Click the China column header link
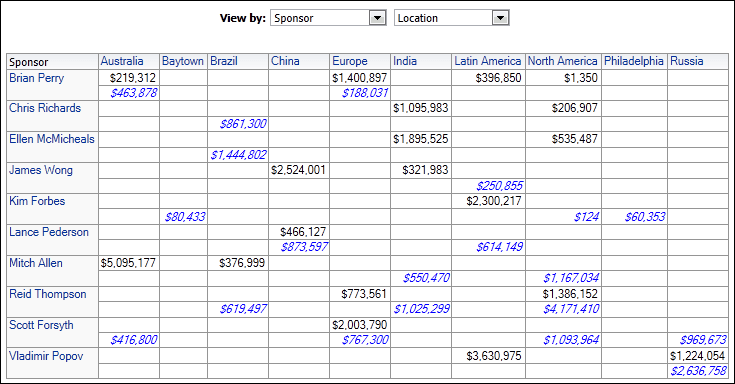The image size is (735, 384). [285, 61]
